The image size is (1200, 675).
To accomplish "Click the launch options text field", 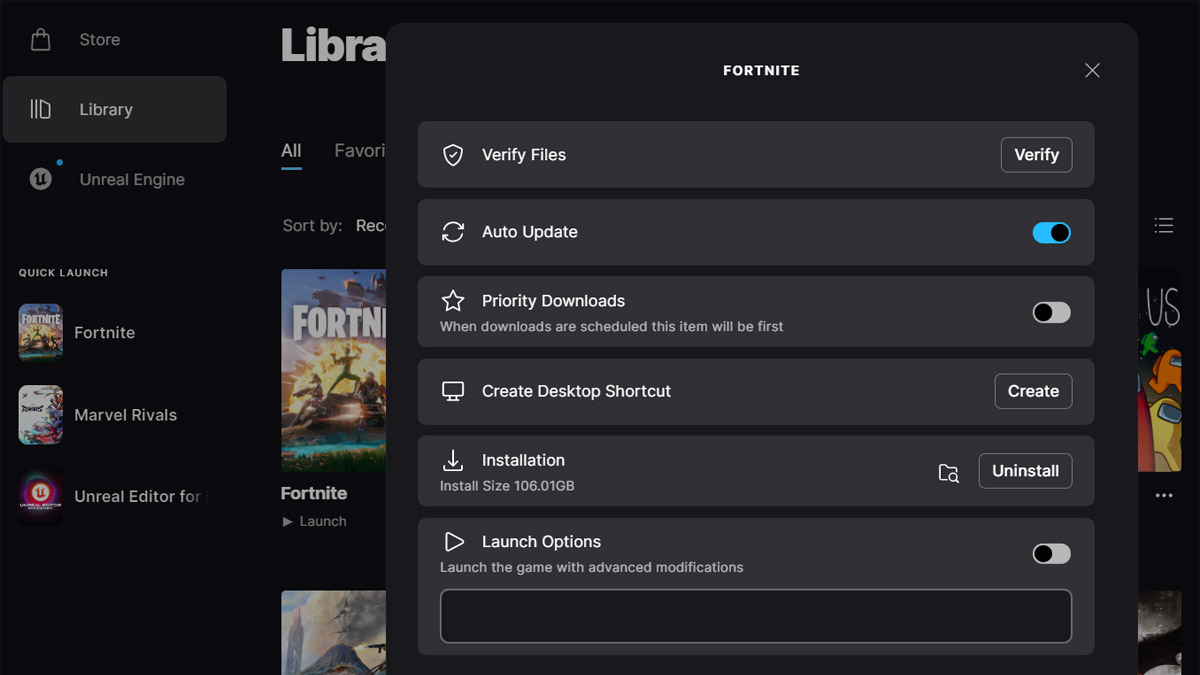I will pyautogui.click(x=756, y=616).
